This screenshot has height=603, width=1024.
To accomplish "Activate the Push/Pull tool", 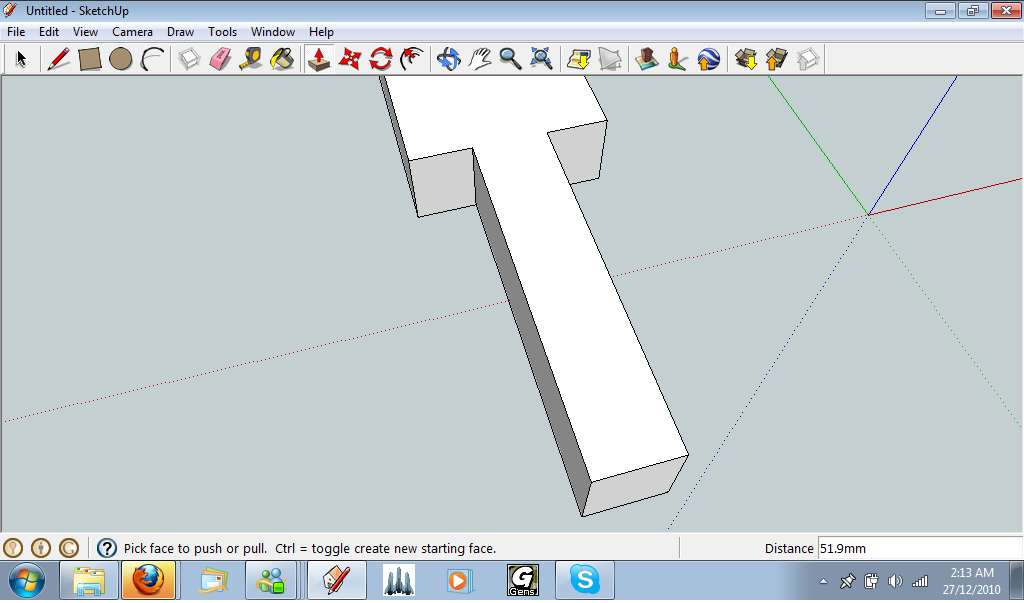I will [319, 59].
